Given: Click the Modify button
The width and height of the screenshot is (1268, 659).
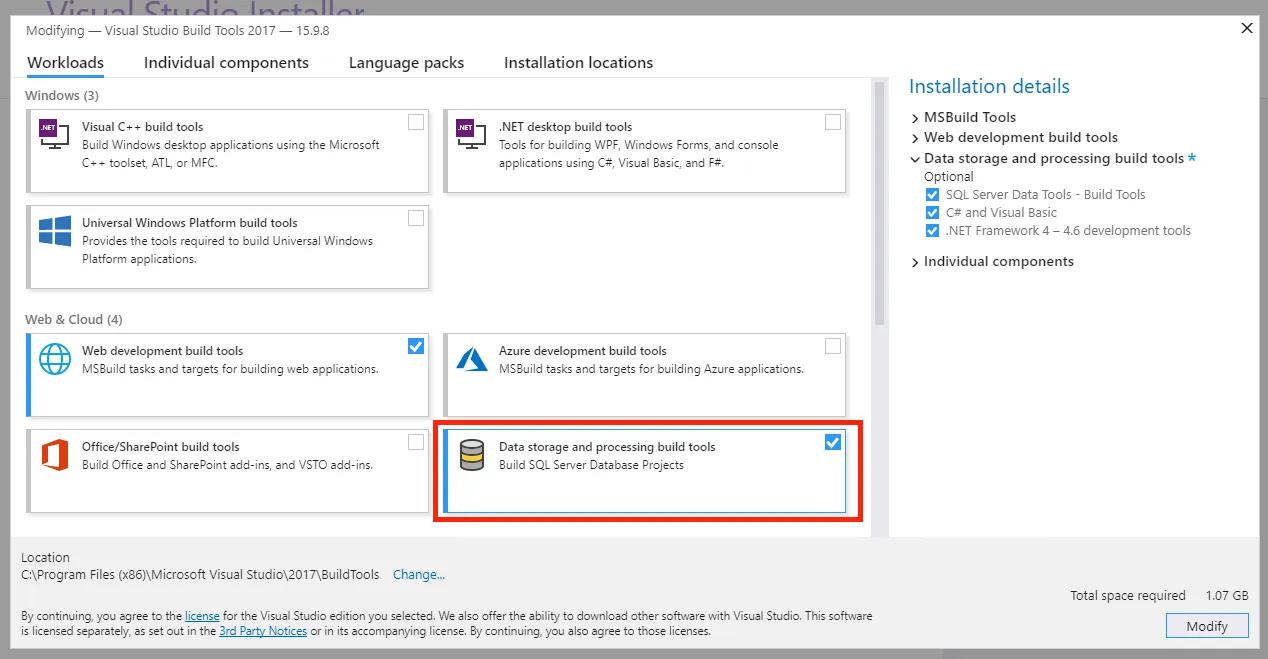Looking at the screenshot, I should [x=1207, y=626].
